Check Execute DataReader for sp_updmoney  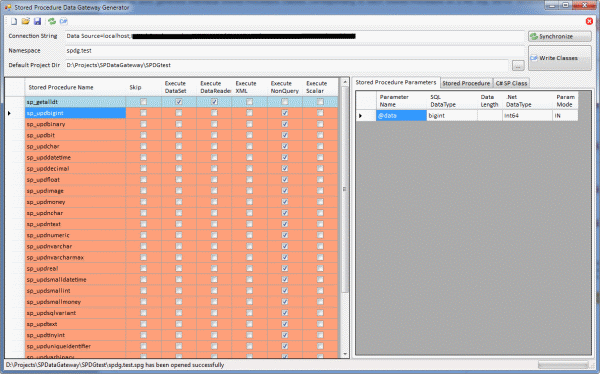(x=214, y=202)
